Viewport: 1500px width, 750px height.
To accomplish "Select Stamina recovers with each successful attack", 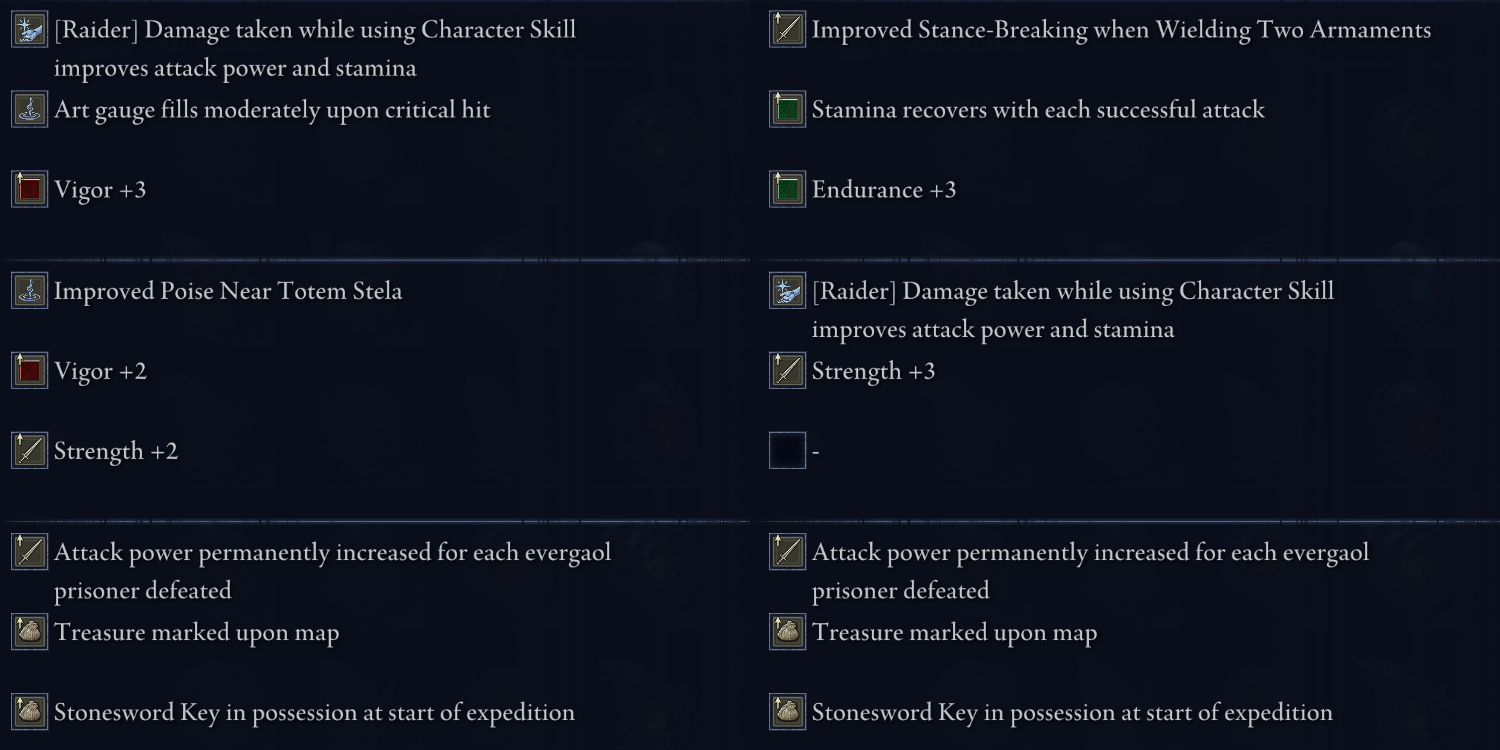I will point(1038,110).
